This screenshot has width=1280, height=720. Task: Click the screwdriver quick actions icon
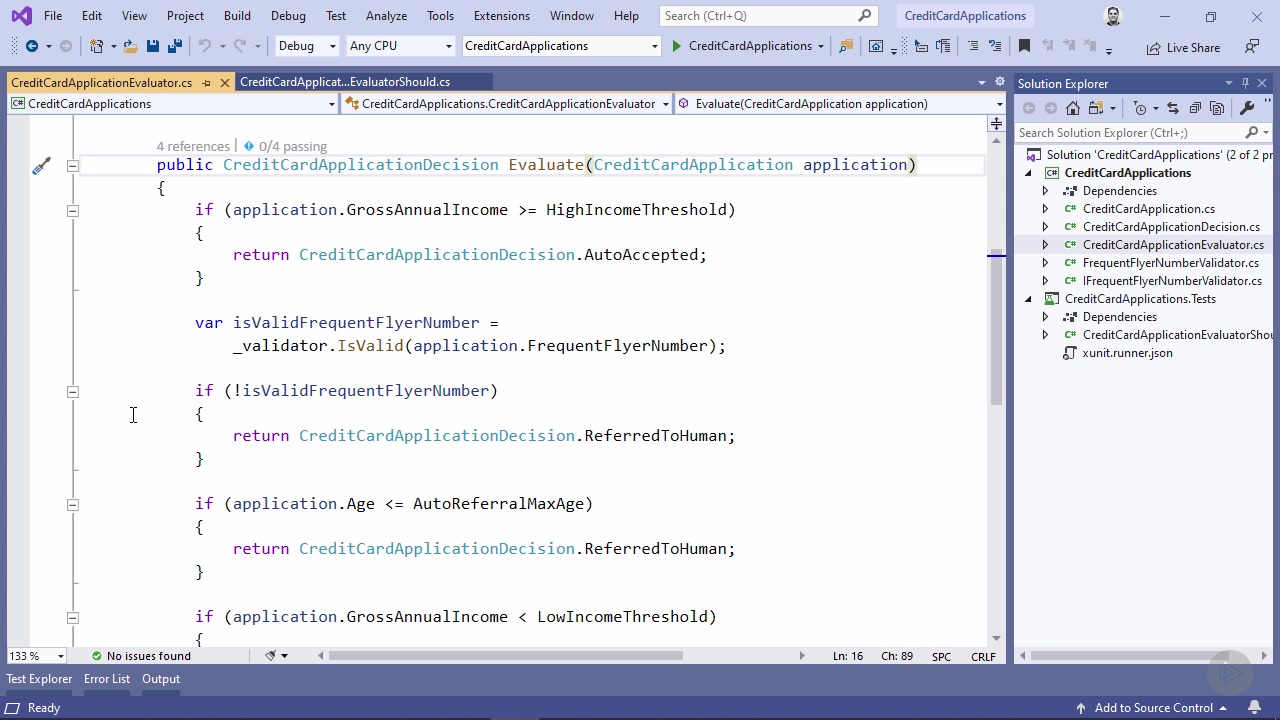tap(41, 166)
